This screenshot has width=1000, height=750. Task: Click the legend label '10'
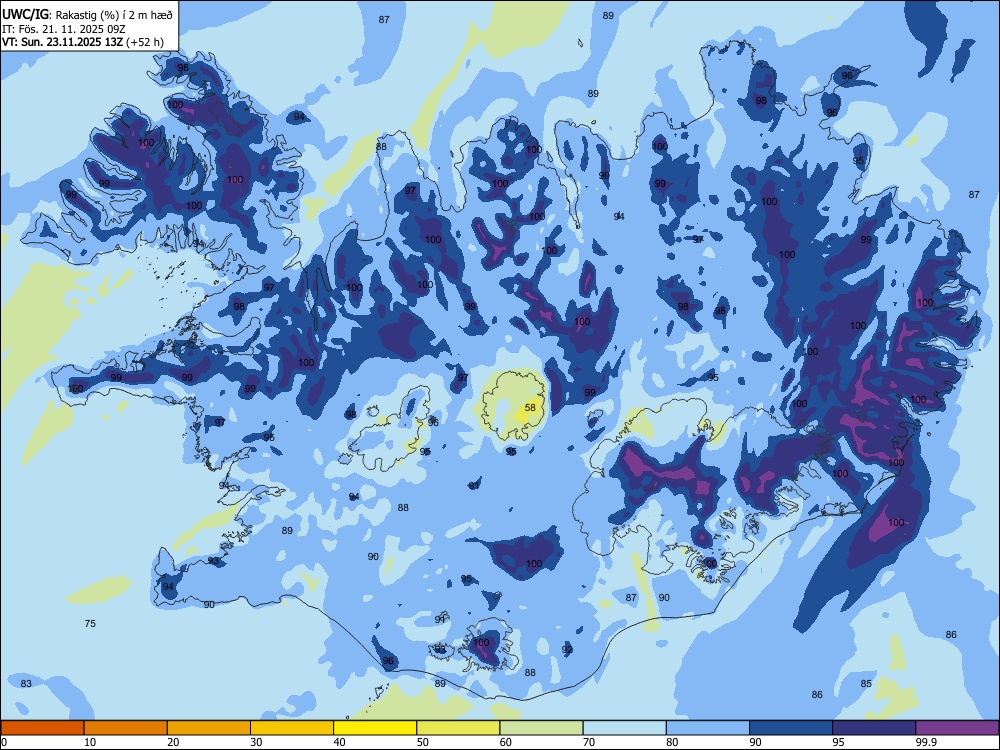(x=90, y=742)
